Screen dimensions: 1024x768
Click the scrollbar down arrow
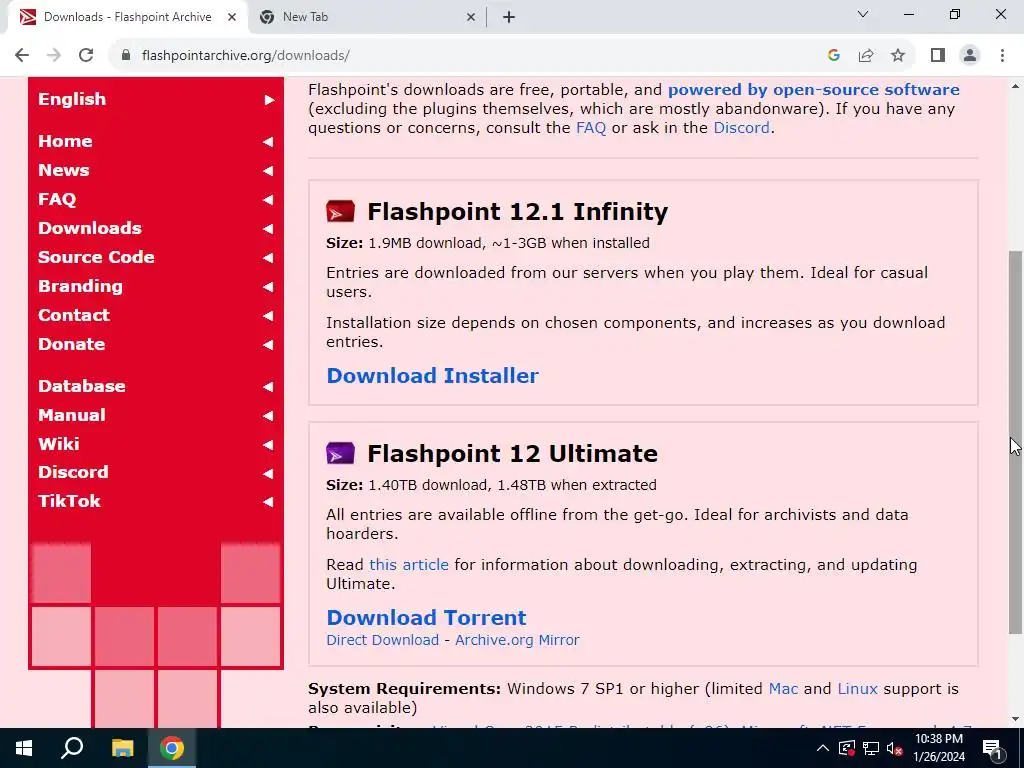click(x=1016, y=720)
